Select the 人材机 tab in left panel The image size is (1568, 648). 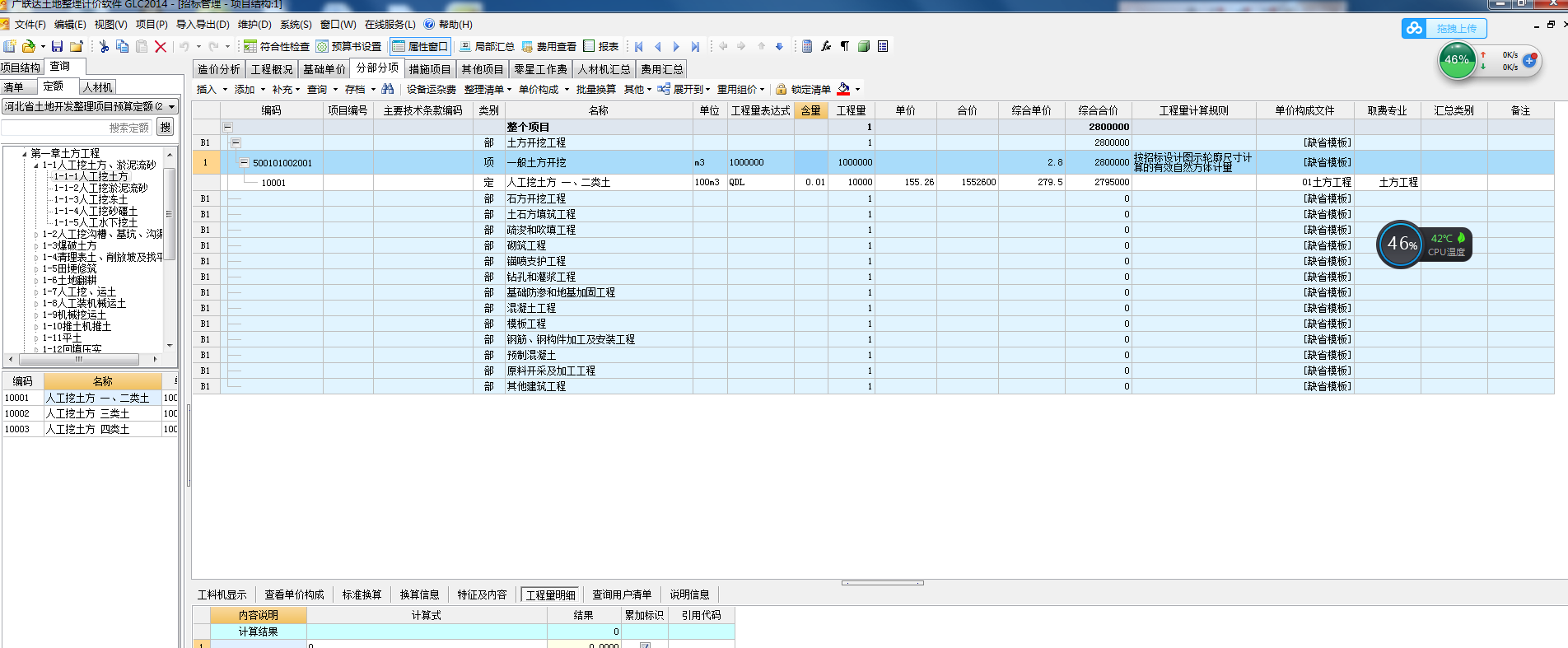point(98,87)
